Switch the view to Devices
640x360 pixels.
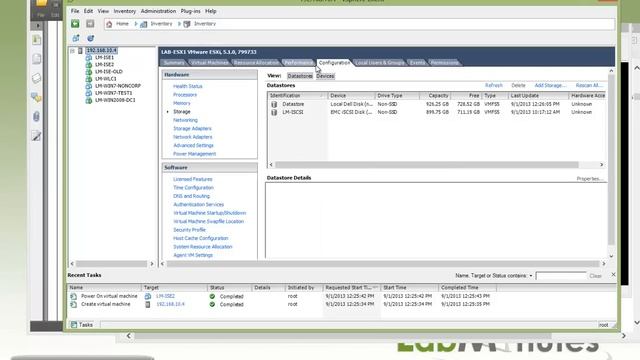click(x=325, y=76)
